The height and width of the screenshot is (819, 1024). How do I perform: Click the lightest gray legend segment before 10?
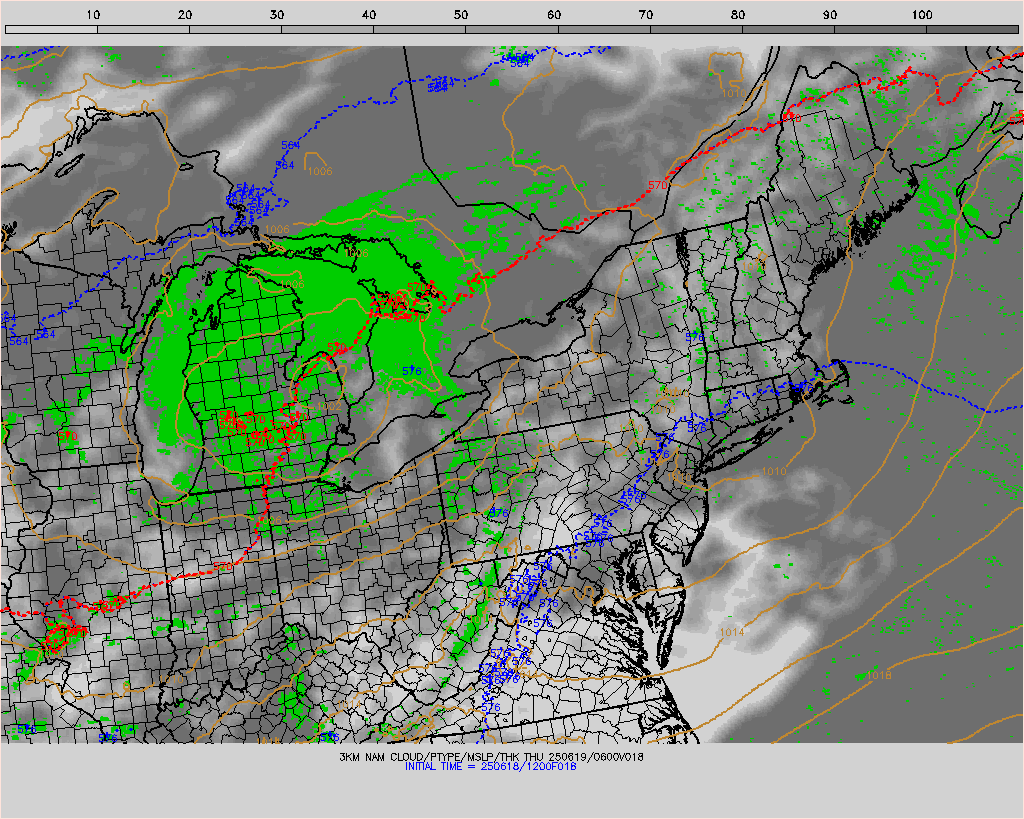[x=52, y=29]
